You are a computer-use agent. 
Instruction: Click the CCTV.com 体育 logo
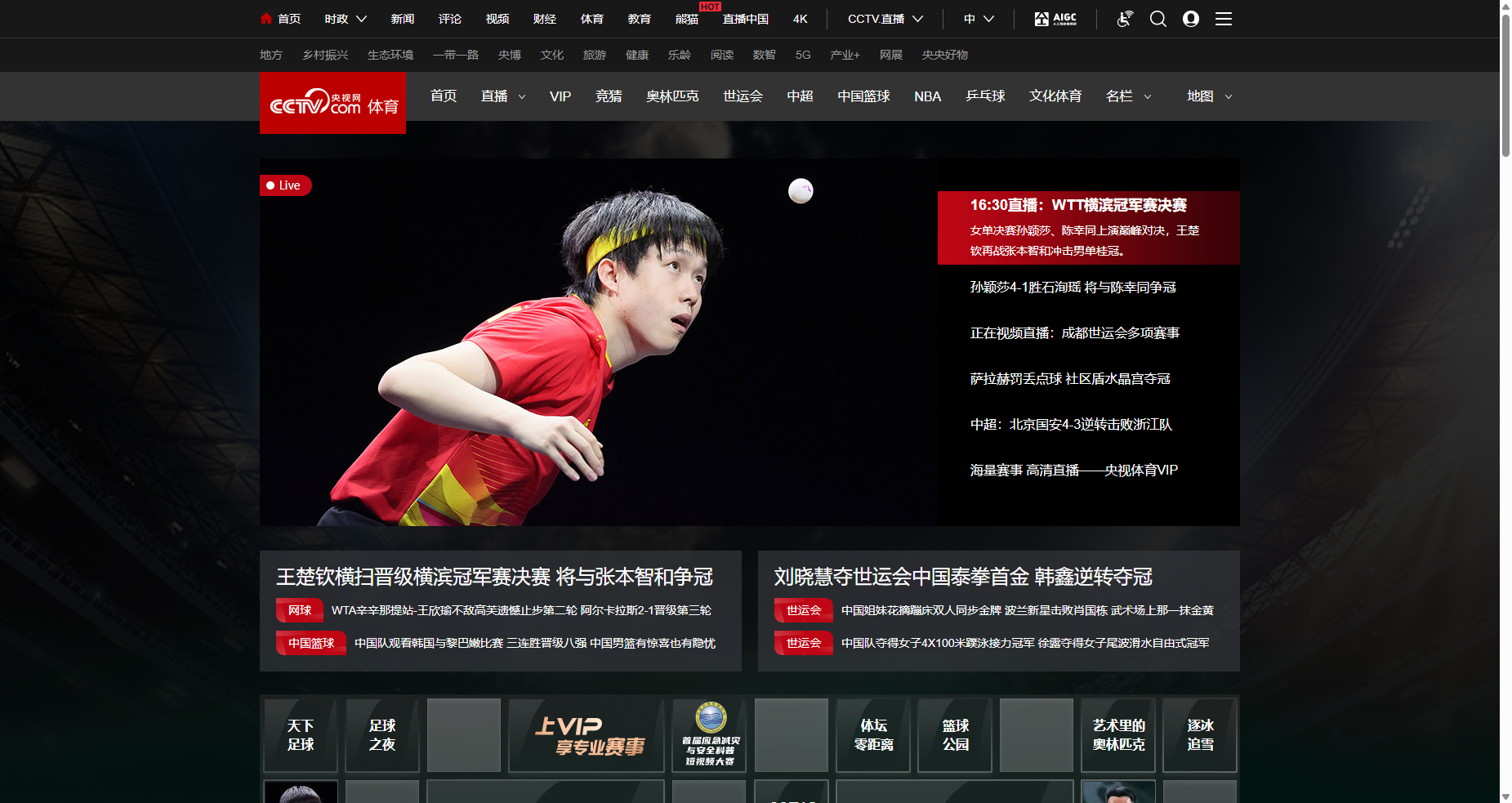click(333, 103)
